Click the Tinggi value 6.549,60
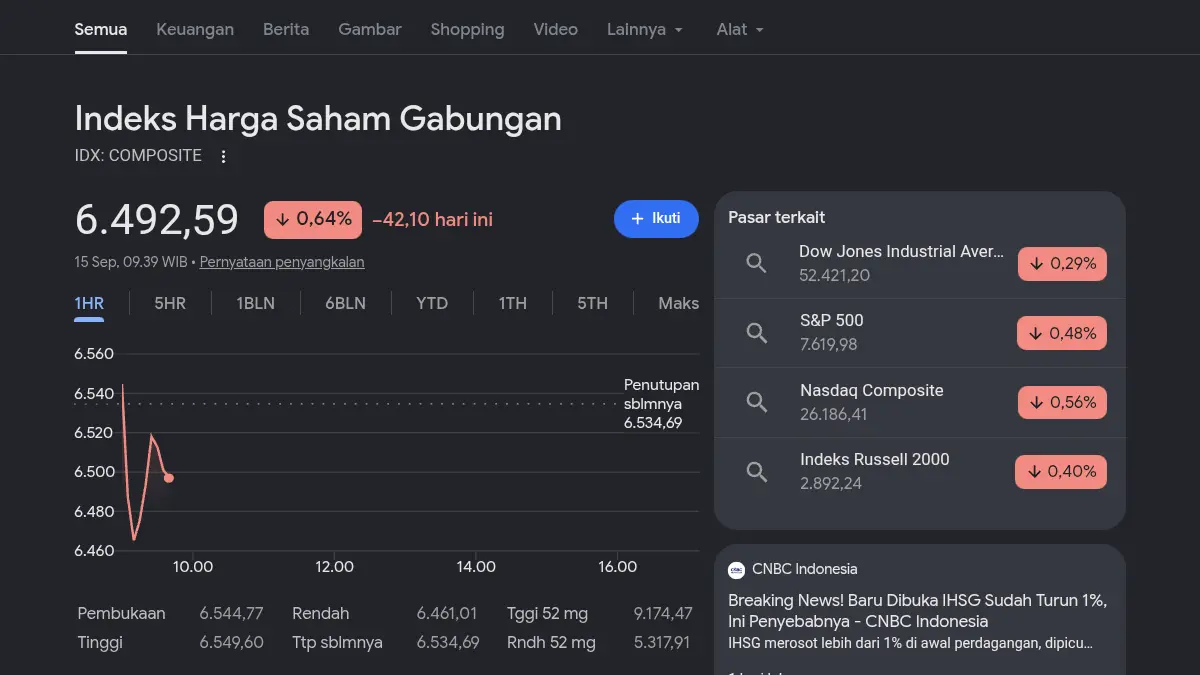The height and width of the screenshot is (675, 1200). point(232,643)
